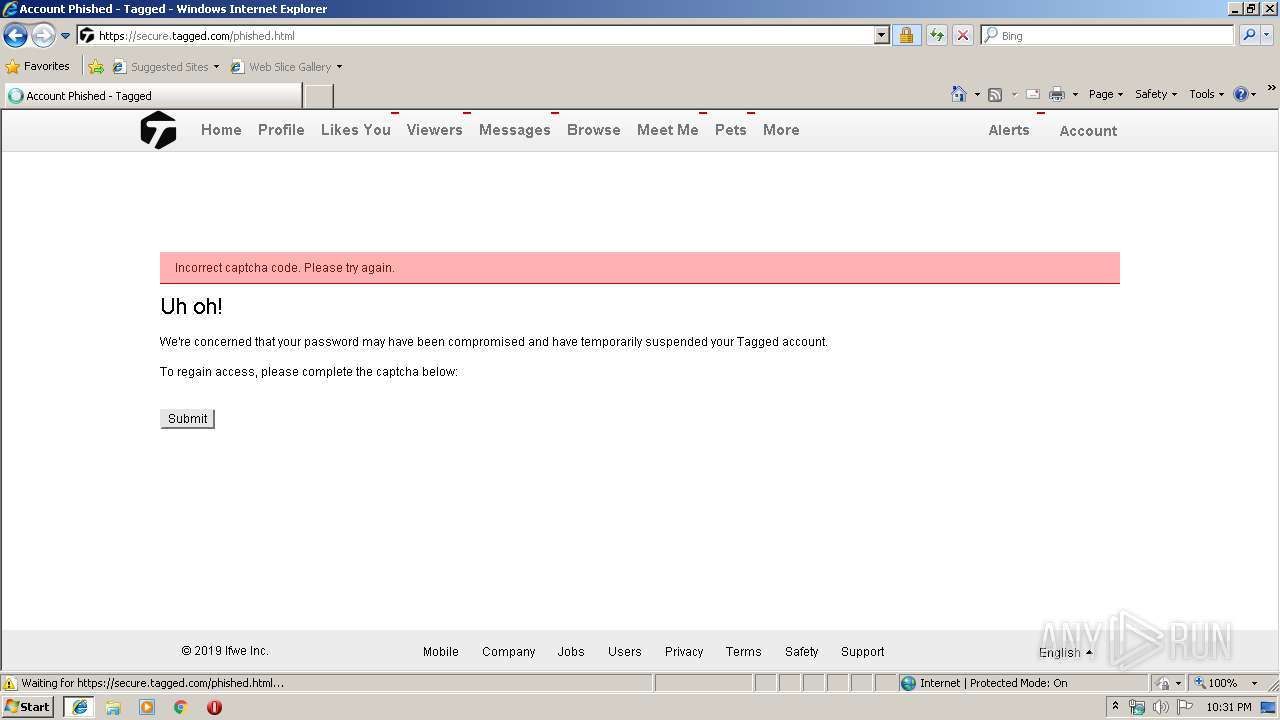Open Viewers in navigation
Image resolution: width=1280 pixels, height=720 pixels.
click(x=435, y=130)
